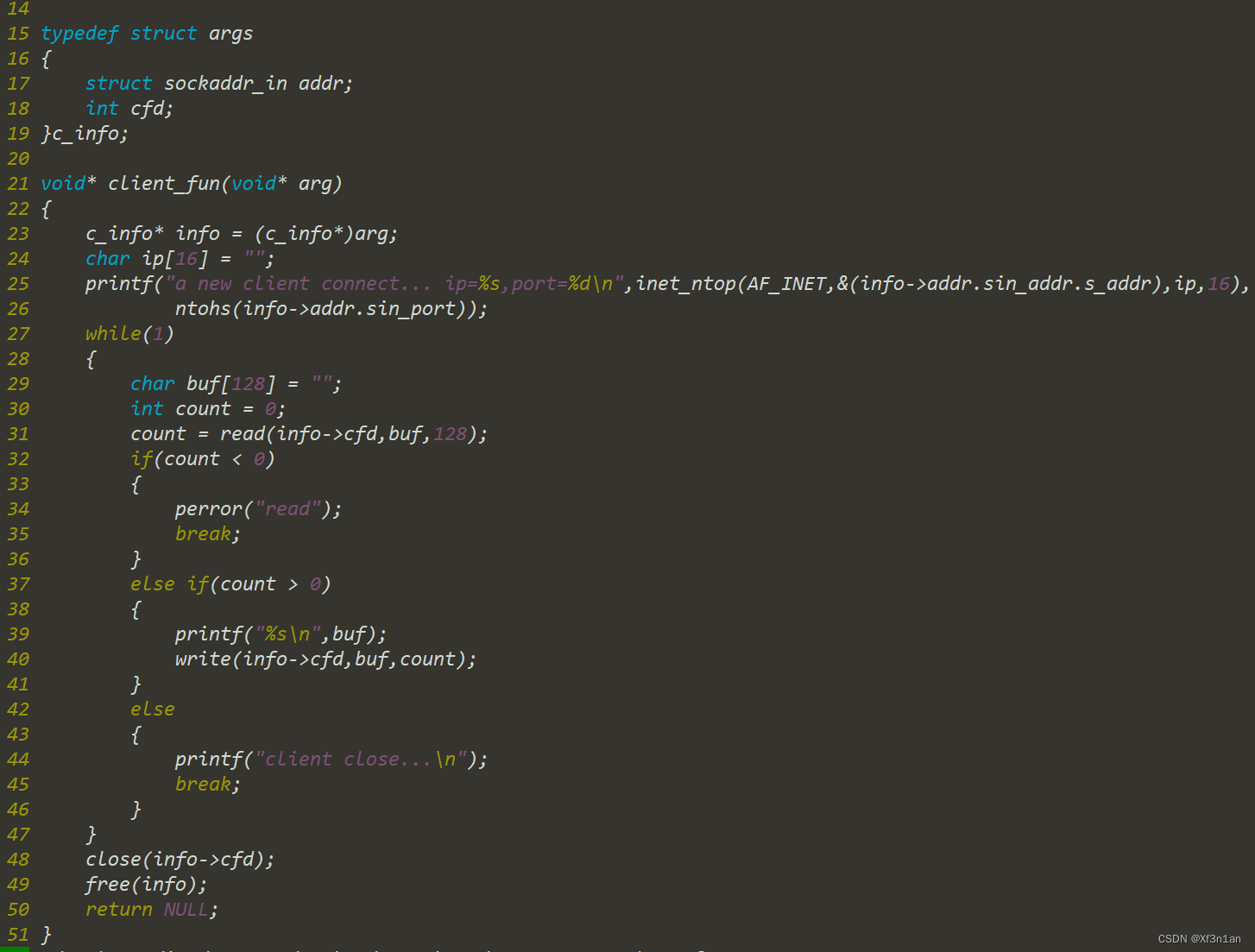The height and width of the screenshot is (952, 1255).
Task: Click 'close(info->cfd);' on line 48
Action: tap(180, 860)
